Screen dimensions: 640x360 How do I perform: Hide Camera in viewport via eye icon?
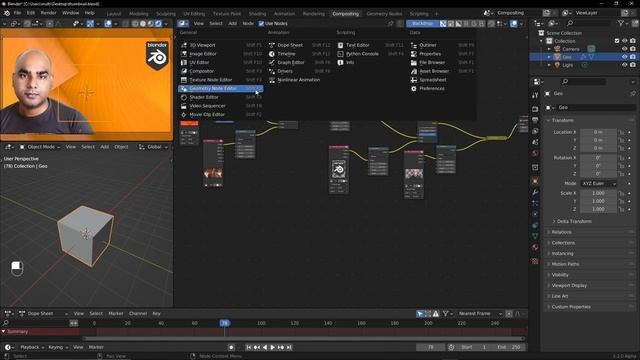pyautogui.click(x=624, y=49)
